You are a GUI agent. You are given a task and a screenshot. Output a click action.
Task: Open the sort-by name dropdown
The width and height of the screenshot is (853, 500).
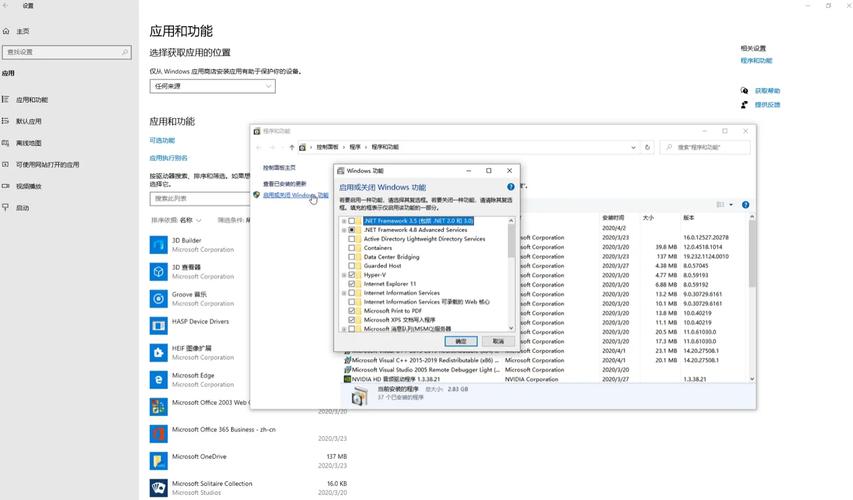tap(190, 220)
